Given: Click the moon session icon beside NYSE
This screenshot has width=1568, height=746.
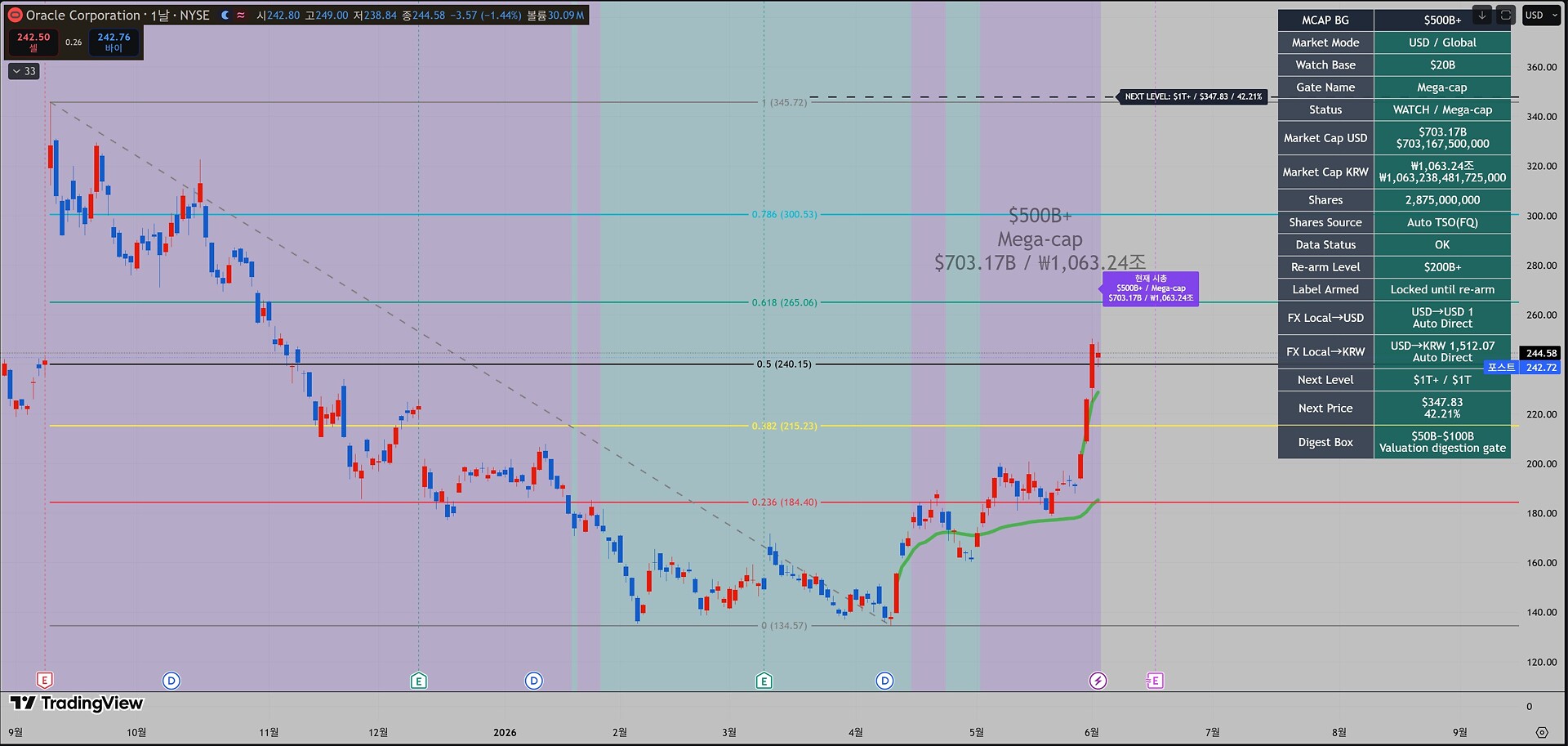Looking at the screenshot, I should [225, 15].
